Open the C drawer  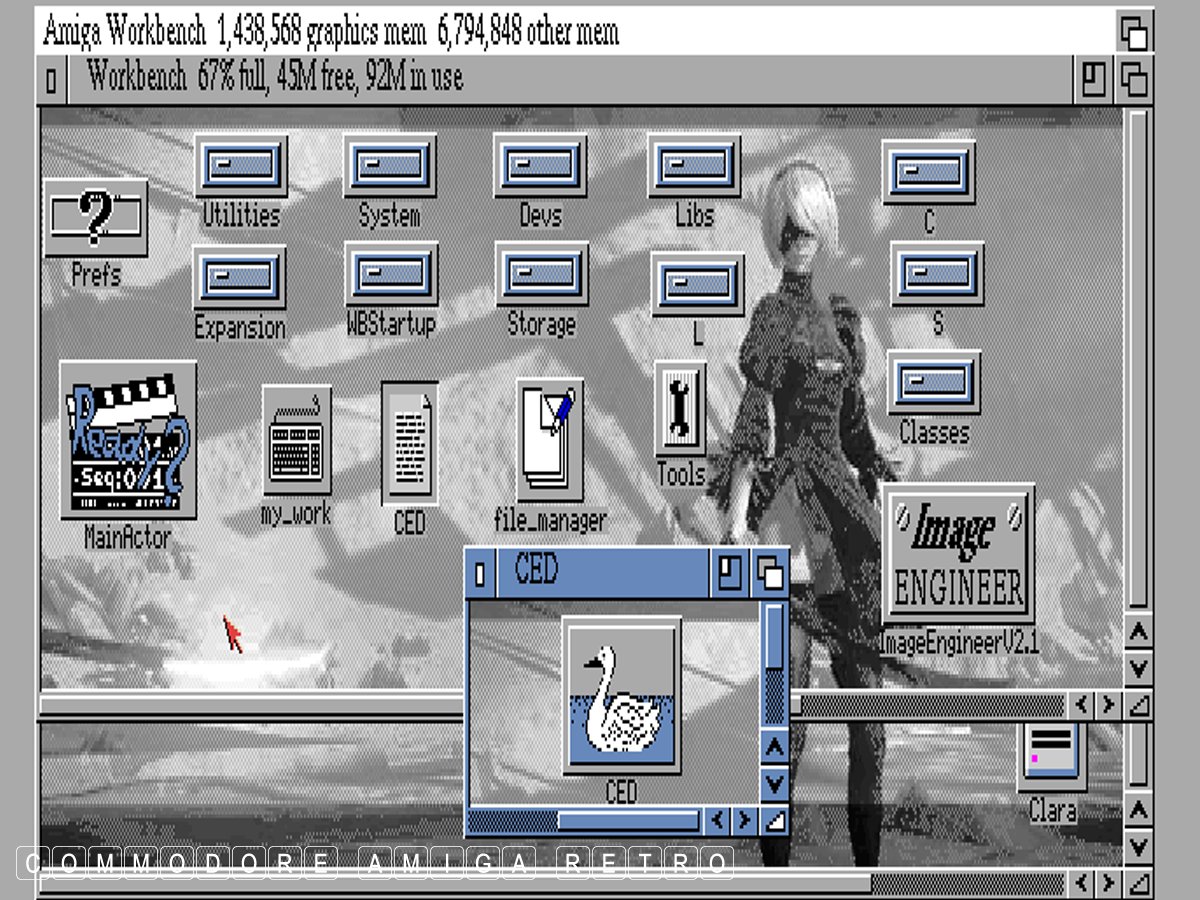pos(929,172)
